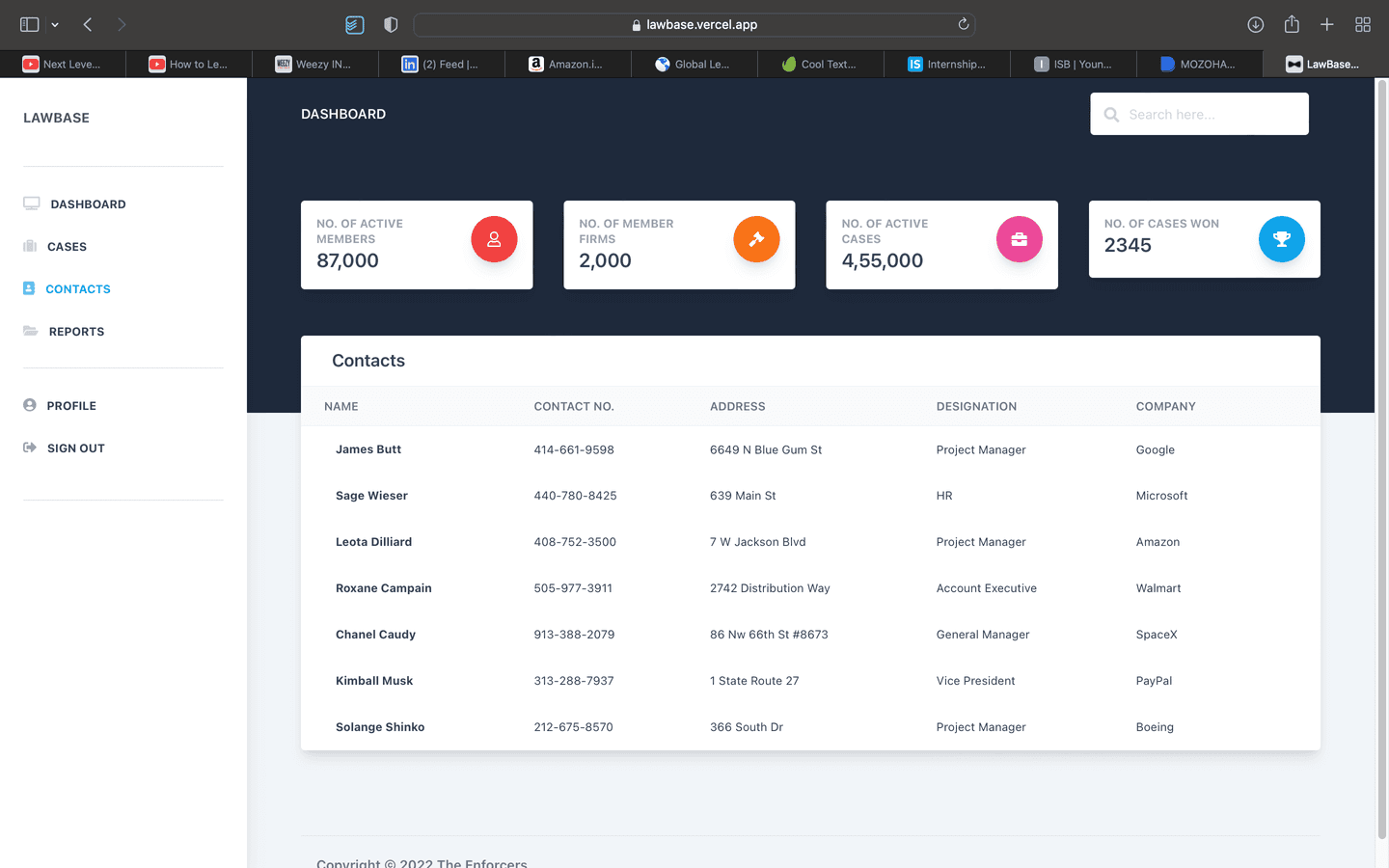
Task: Click the Cases icon in sidebar
Action: click(x=30, y=246)
